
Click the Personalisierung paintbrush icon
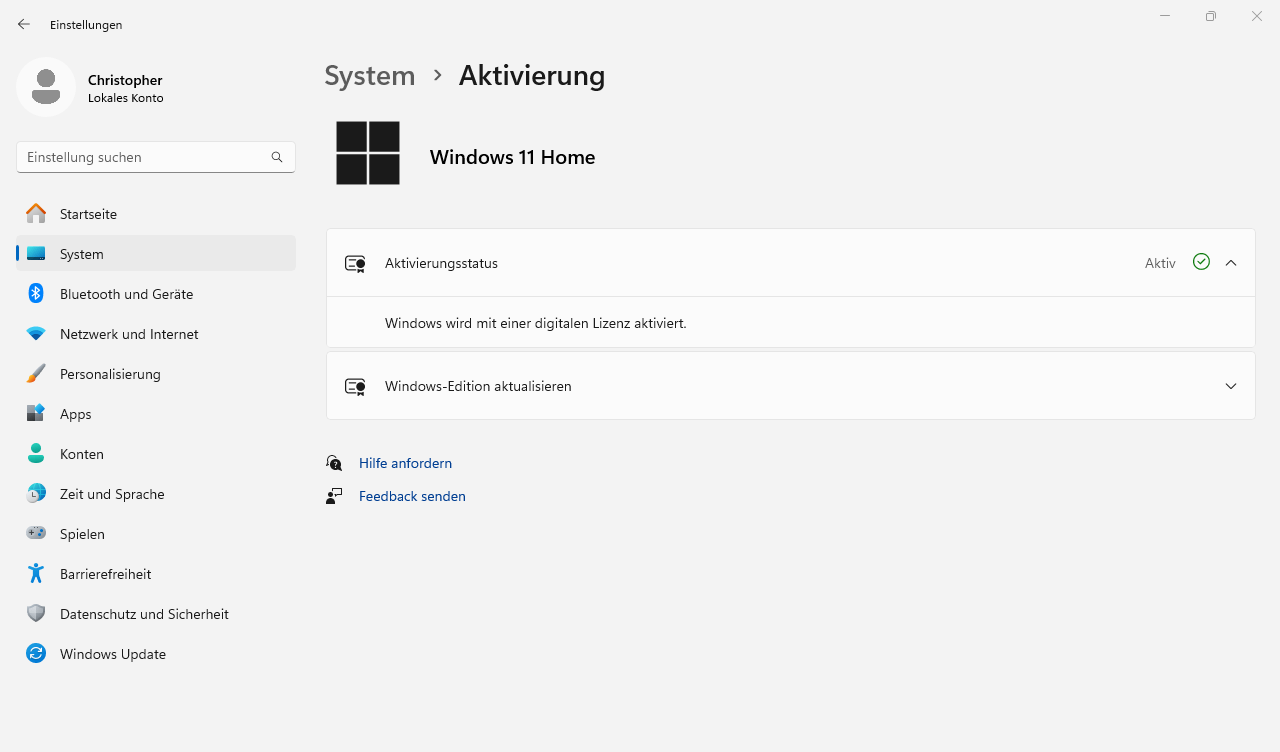36,374
